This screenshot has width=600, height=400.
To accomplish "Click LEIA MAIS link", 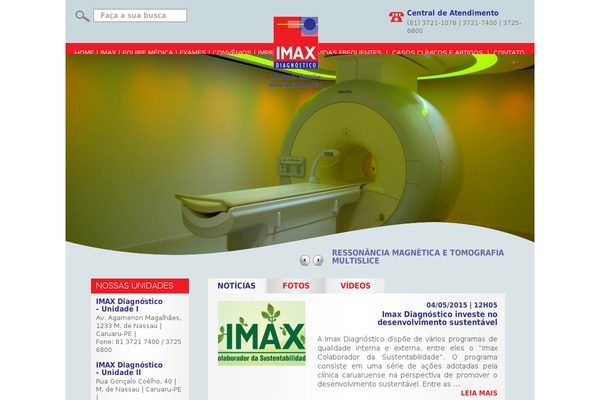I will [x=479, y=393].
